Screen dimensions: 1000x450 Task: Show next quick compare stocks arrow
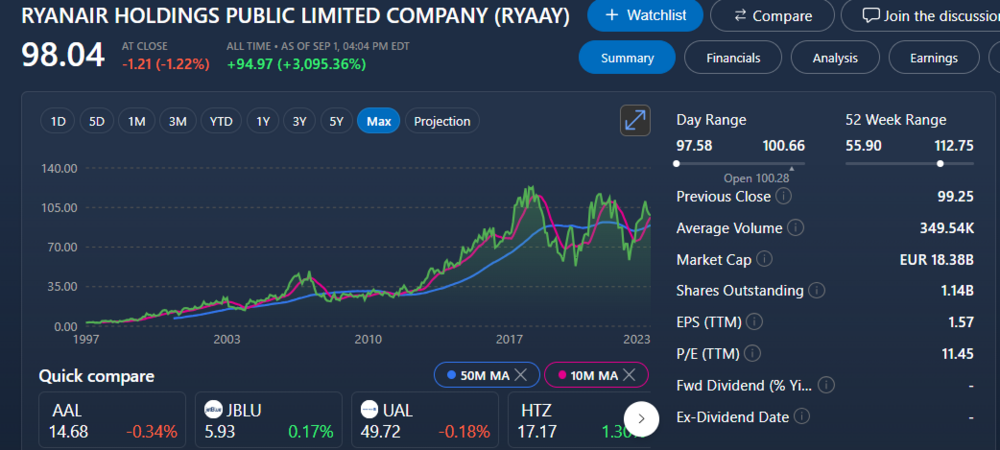pos(642,419)
